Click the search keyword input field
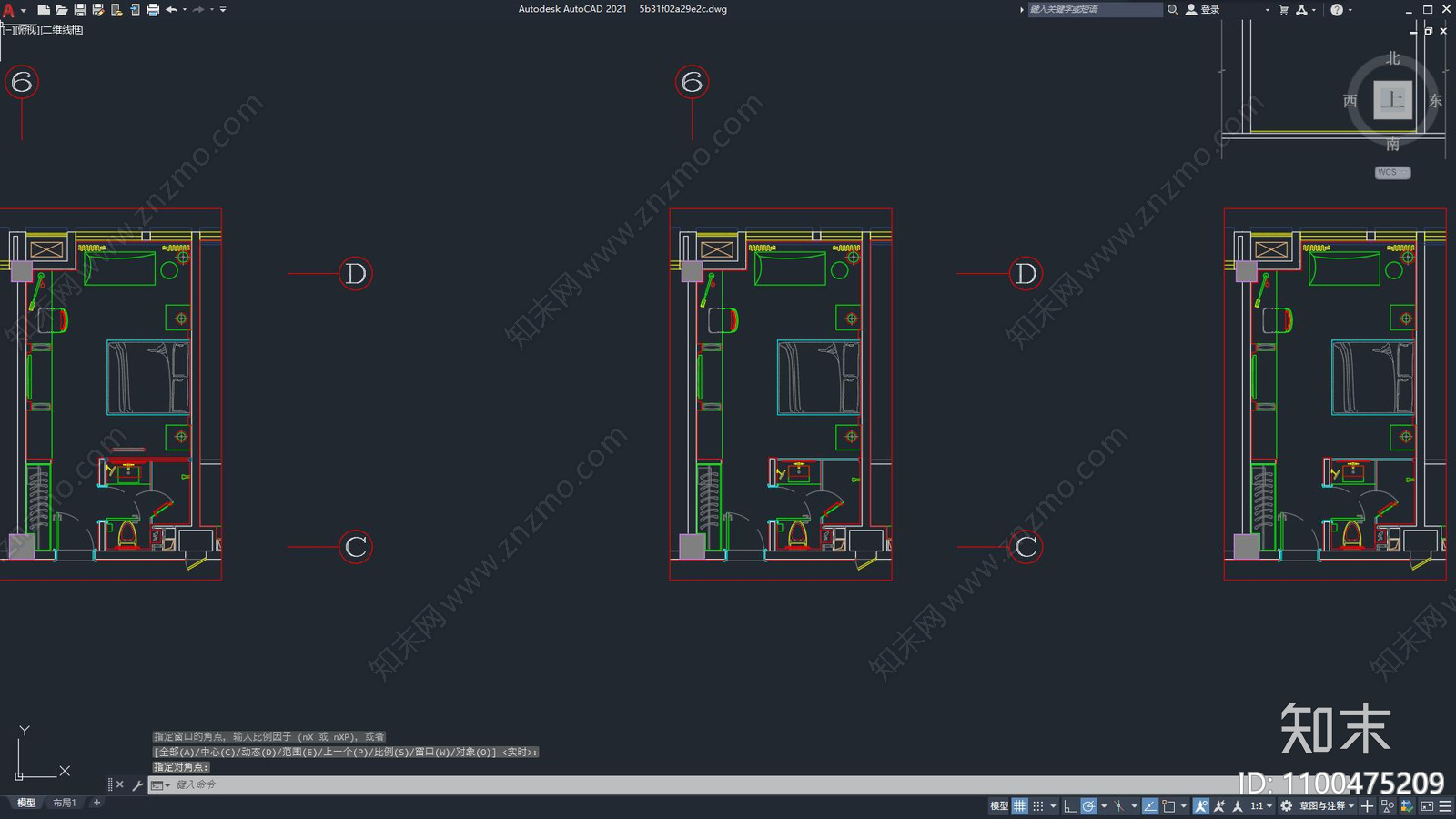This screenshot has width=1456, height=819. [1095, 9]
